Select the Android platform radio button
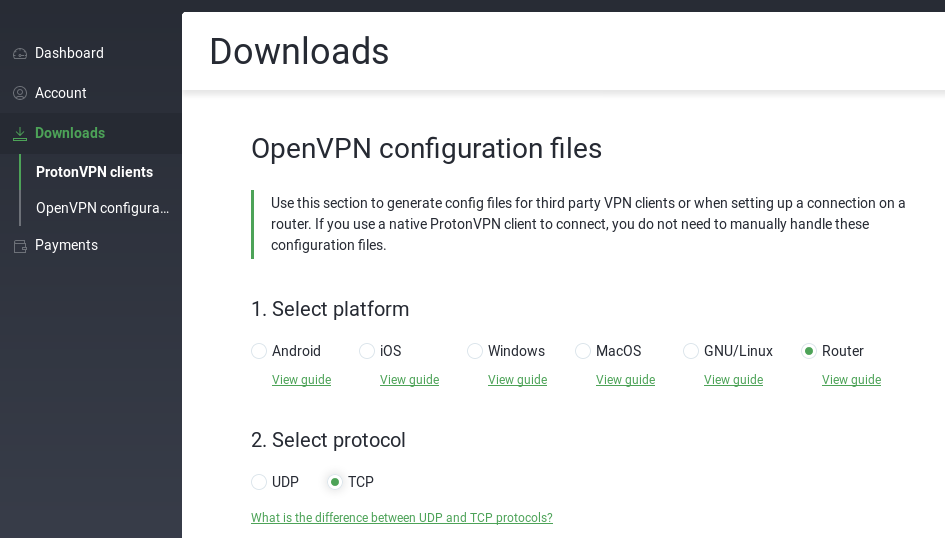 point(259,351)
